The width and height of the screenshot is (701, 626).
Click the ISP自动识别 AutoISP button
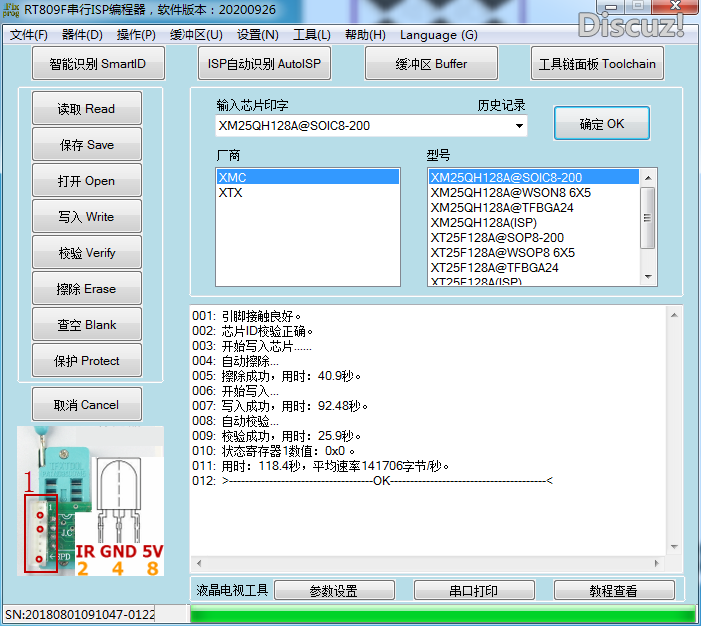click(x=264, y=64)
